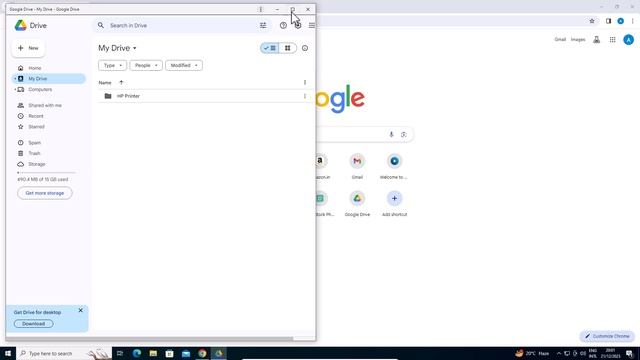Expand My Drive tree arrow in sidebar
The width and height of the screenshot is (640, 360).
[x=15, y=79]
